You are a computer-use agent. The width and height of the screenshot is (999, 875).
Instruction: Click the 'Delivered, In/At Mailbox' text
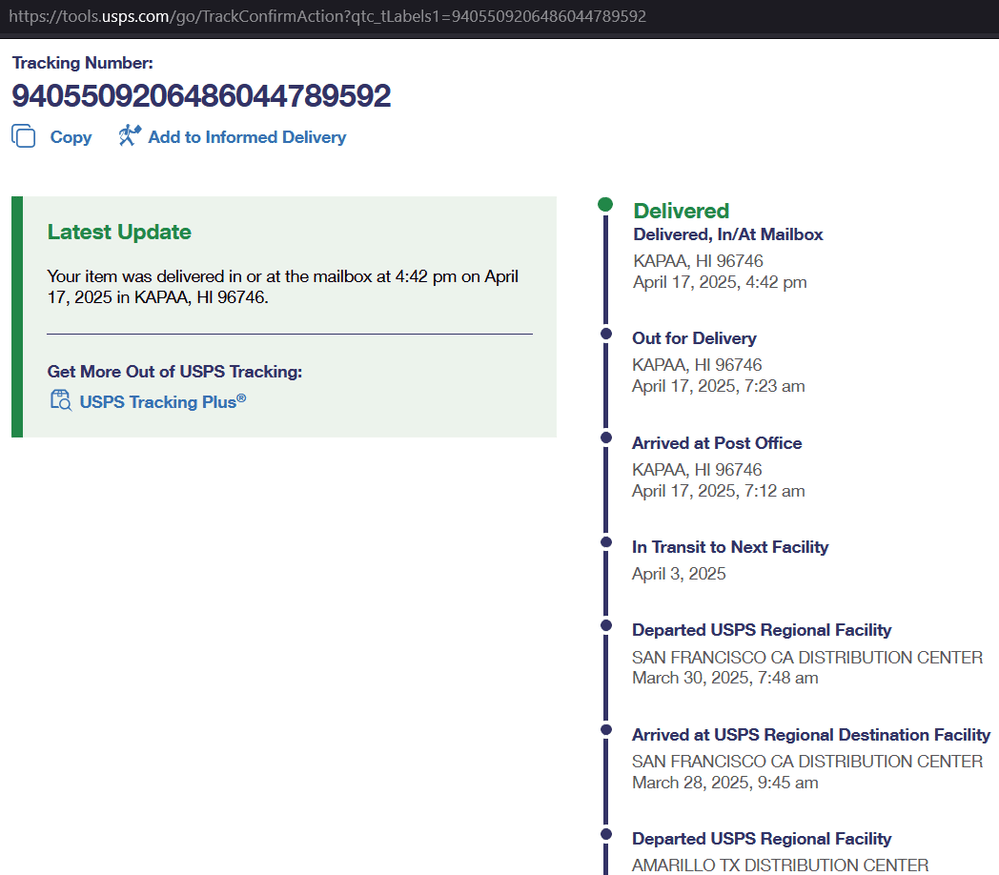pos(728,235)
